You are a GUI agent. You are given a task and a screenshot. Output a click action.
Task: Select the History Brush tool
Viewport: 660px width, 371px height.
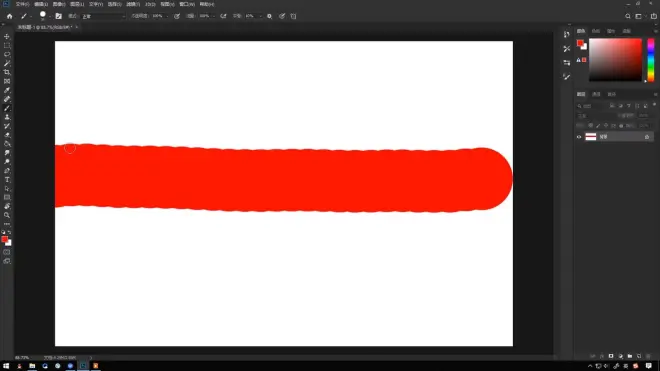7,126
